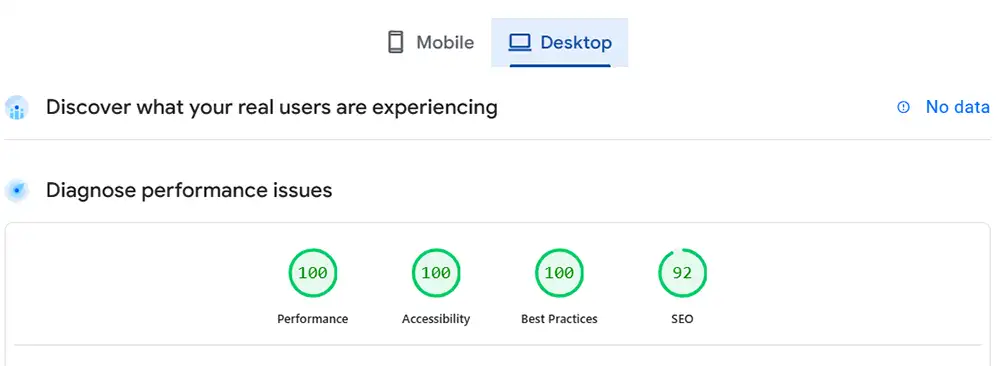Screen dimensions: 1000x366
Task: Click the laptop icon on Desktop tab
Action: (x=520, y=43)
